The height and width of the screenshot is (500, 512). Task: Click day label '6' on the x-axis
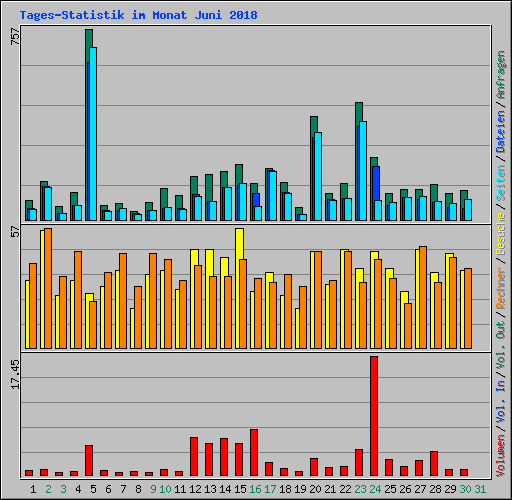click(108, 489)
